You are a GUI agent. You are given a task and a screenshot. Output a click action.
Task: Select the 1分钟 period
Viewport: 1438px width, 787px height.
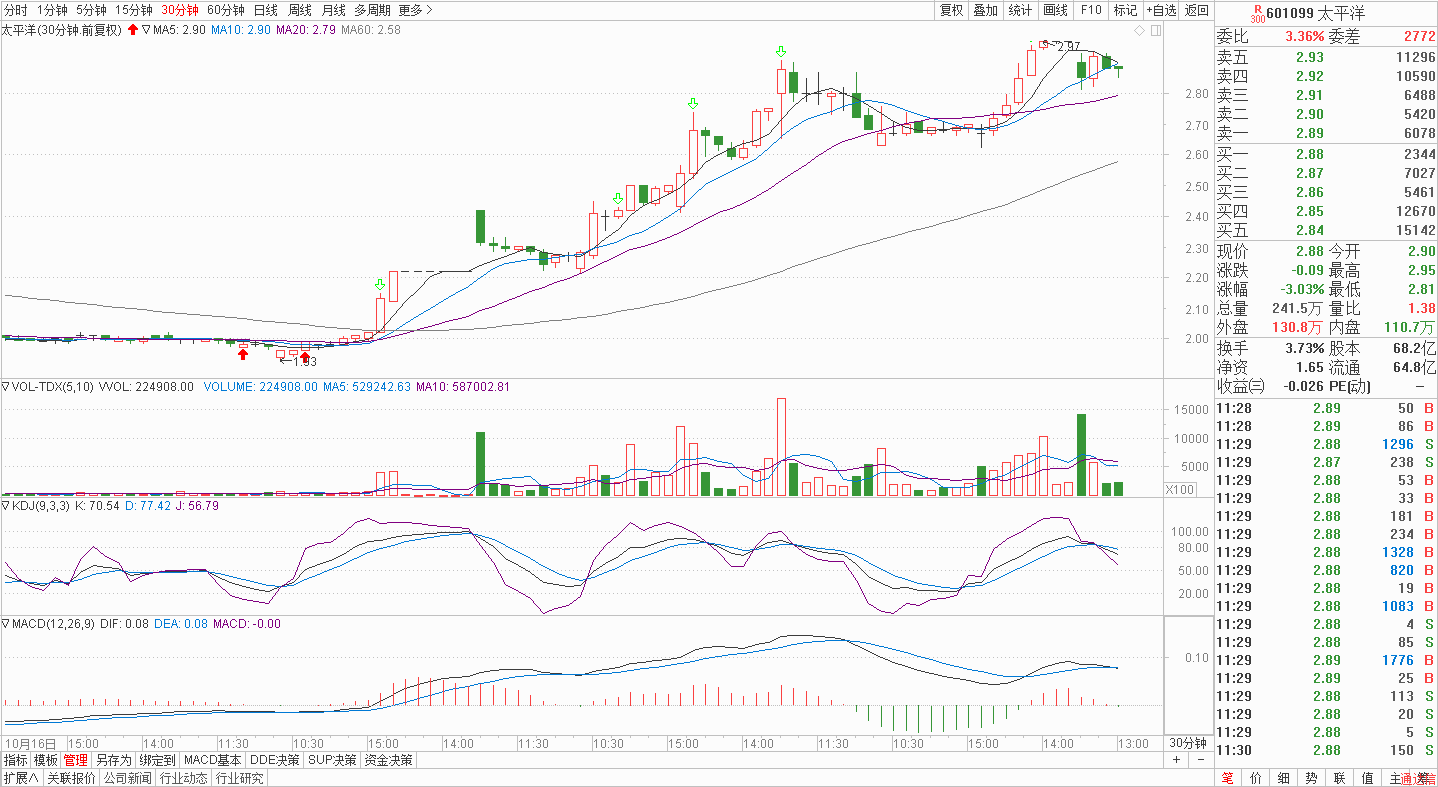52,10
